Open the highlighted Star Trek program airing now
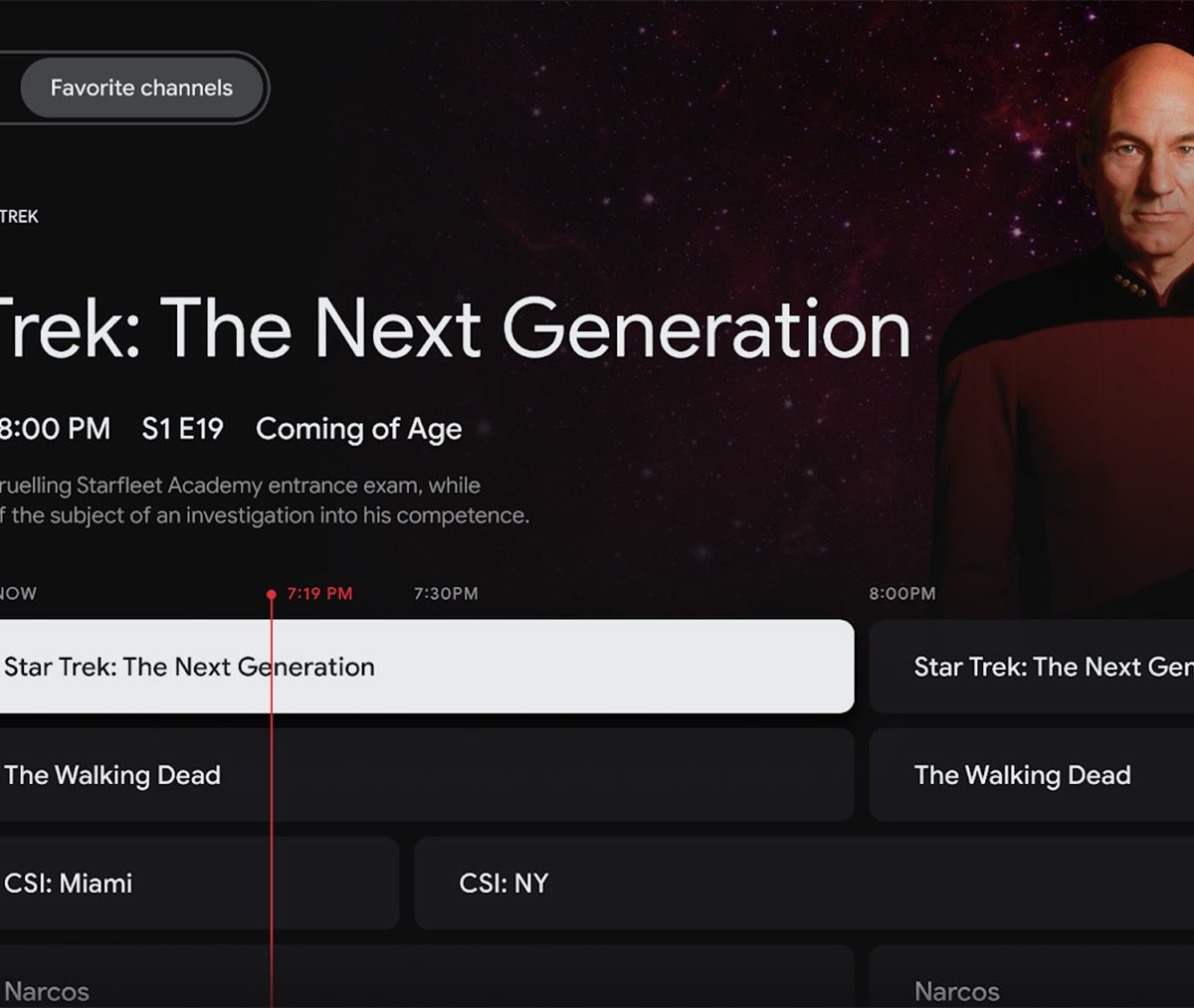Viewport: 1194px width, 1008px height. tap(426, 667)
